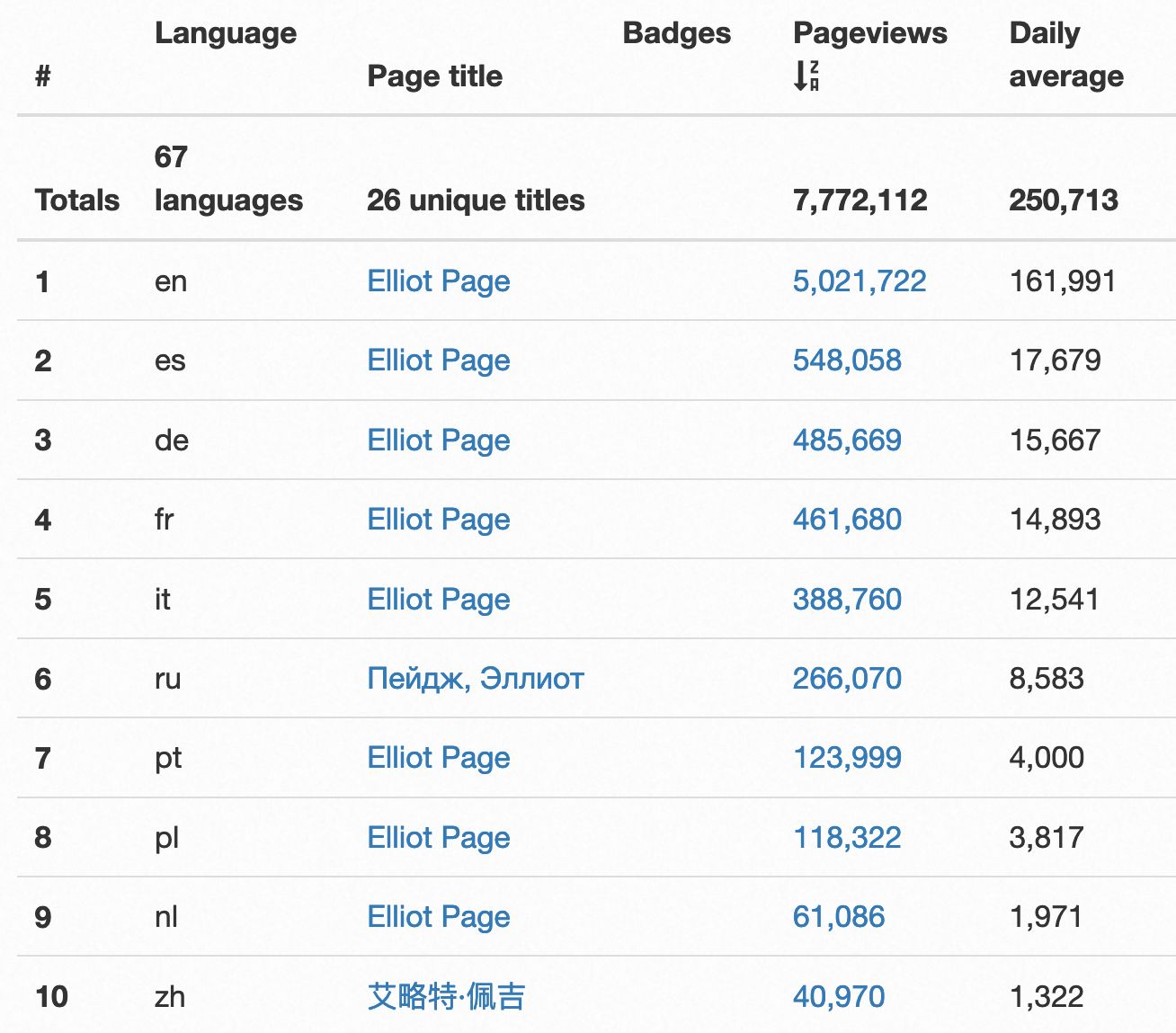Click the fr language code cell
1176x1033 pixels.
coord(164,520)
